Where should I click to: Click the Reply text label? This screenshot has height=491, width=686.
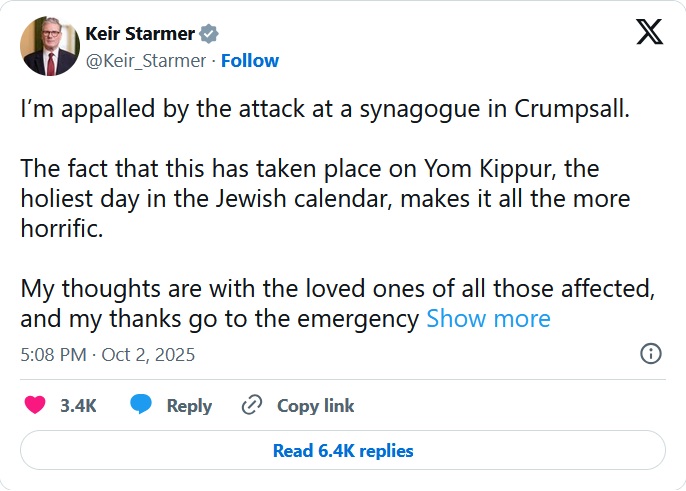click(189, 405)
